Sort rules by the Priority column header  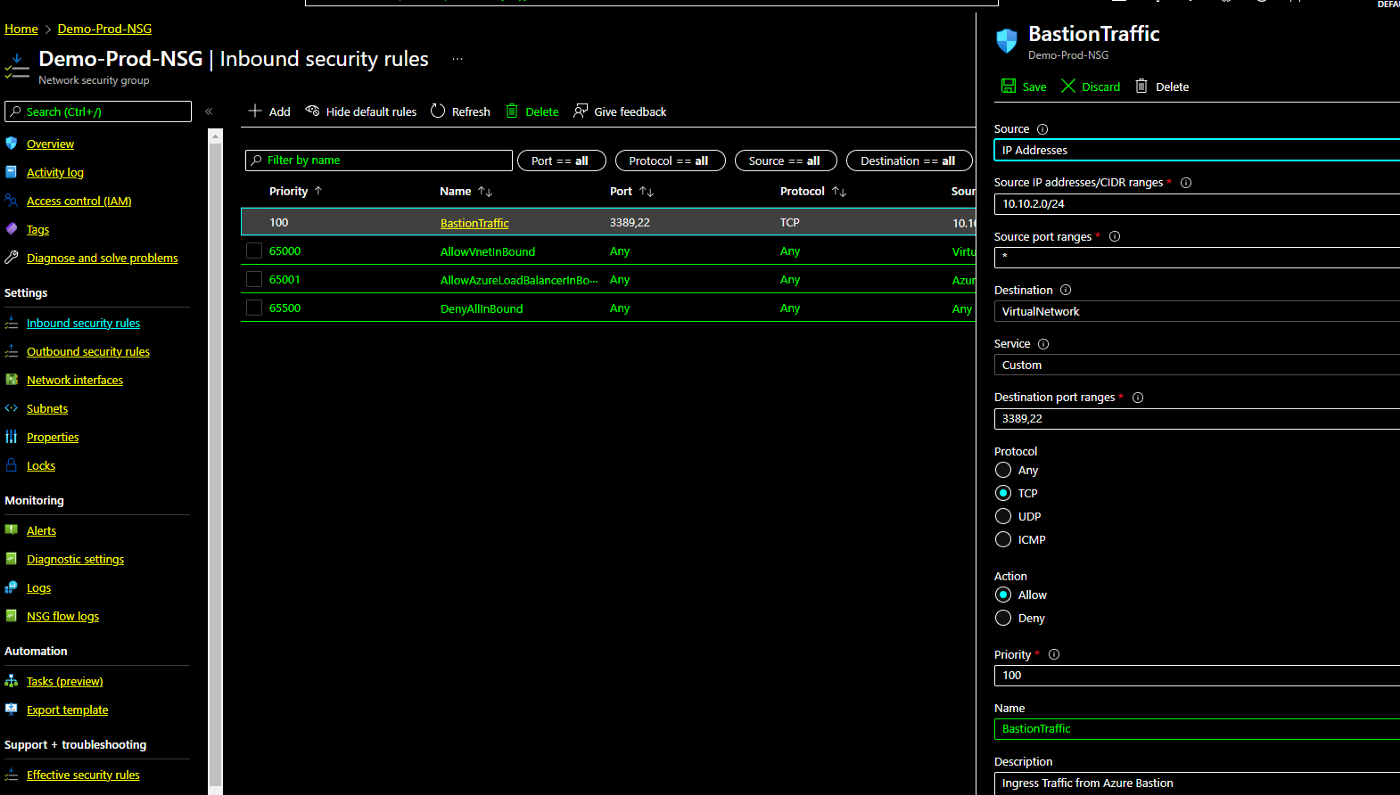(296, 191)
